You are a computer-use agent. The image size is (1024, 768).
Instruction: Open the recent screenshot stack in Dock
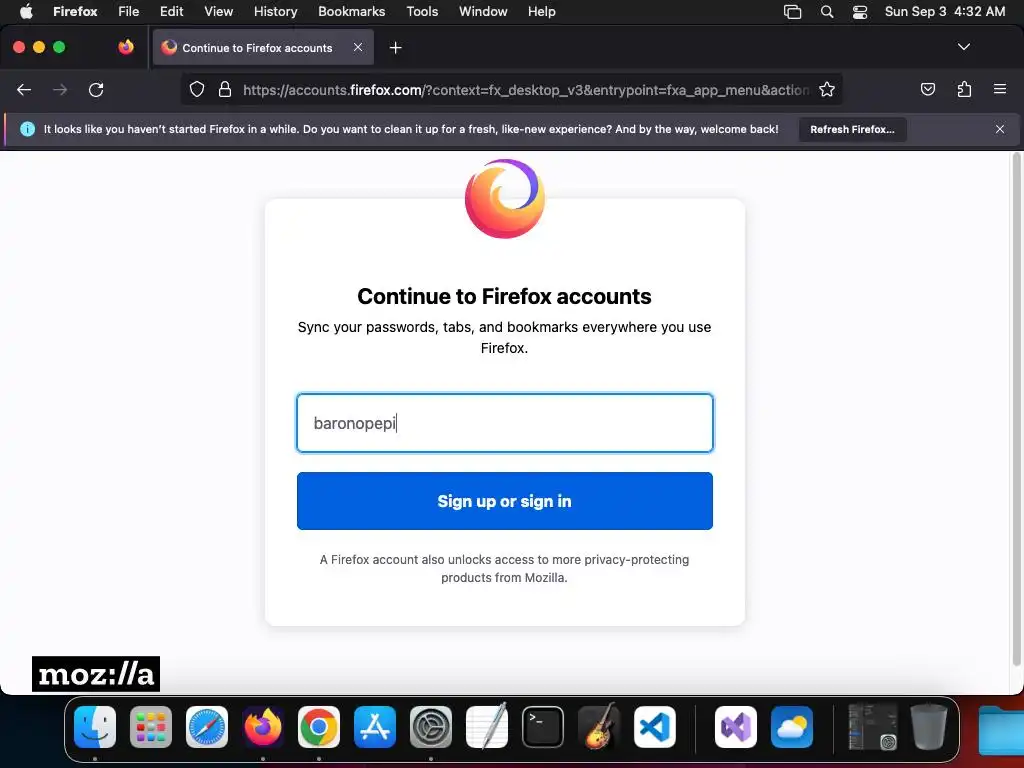click(x=872, y=726)
